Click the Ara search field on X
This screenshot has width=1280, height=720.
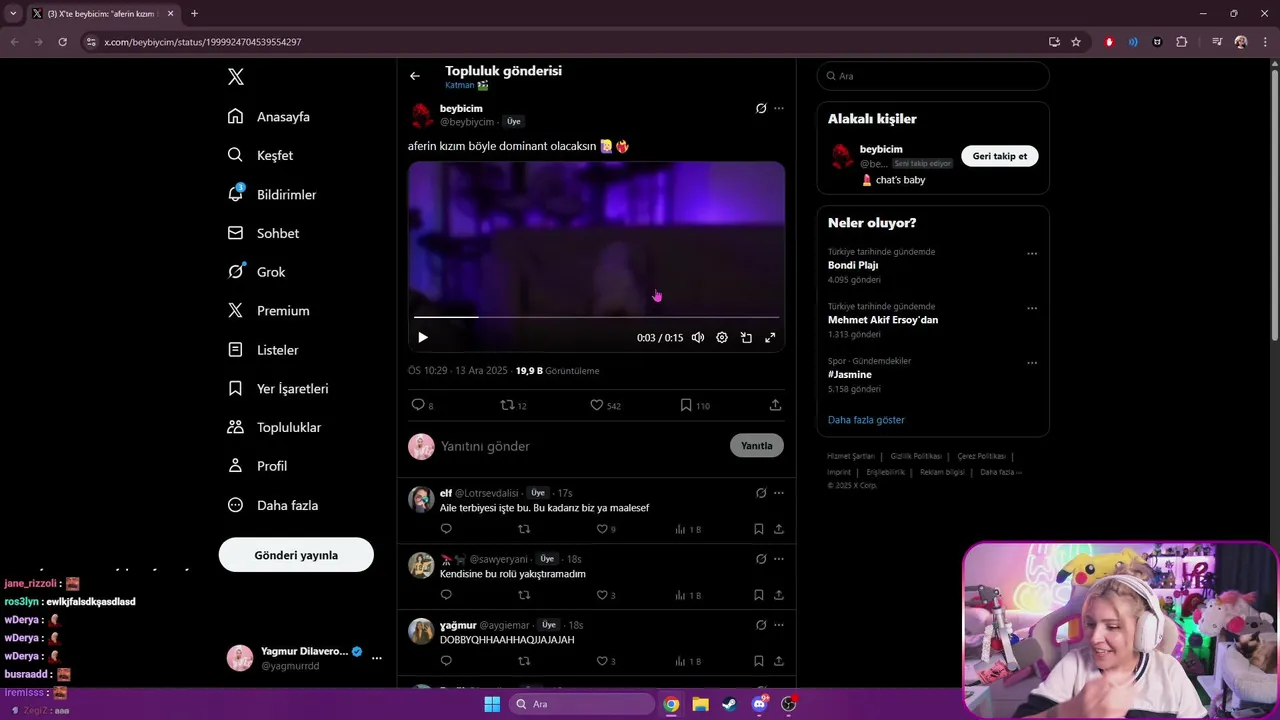click(x=933, y=76)
